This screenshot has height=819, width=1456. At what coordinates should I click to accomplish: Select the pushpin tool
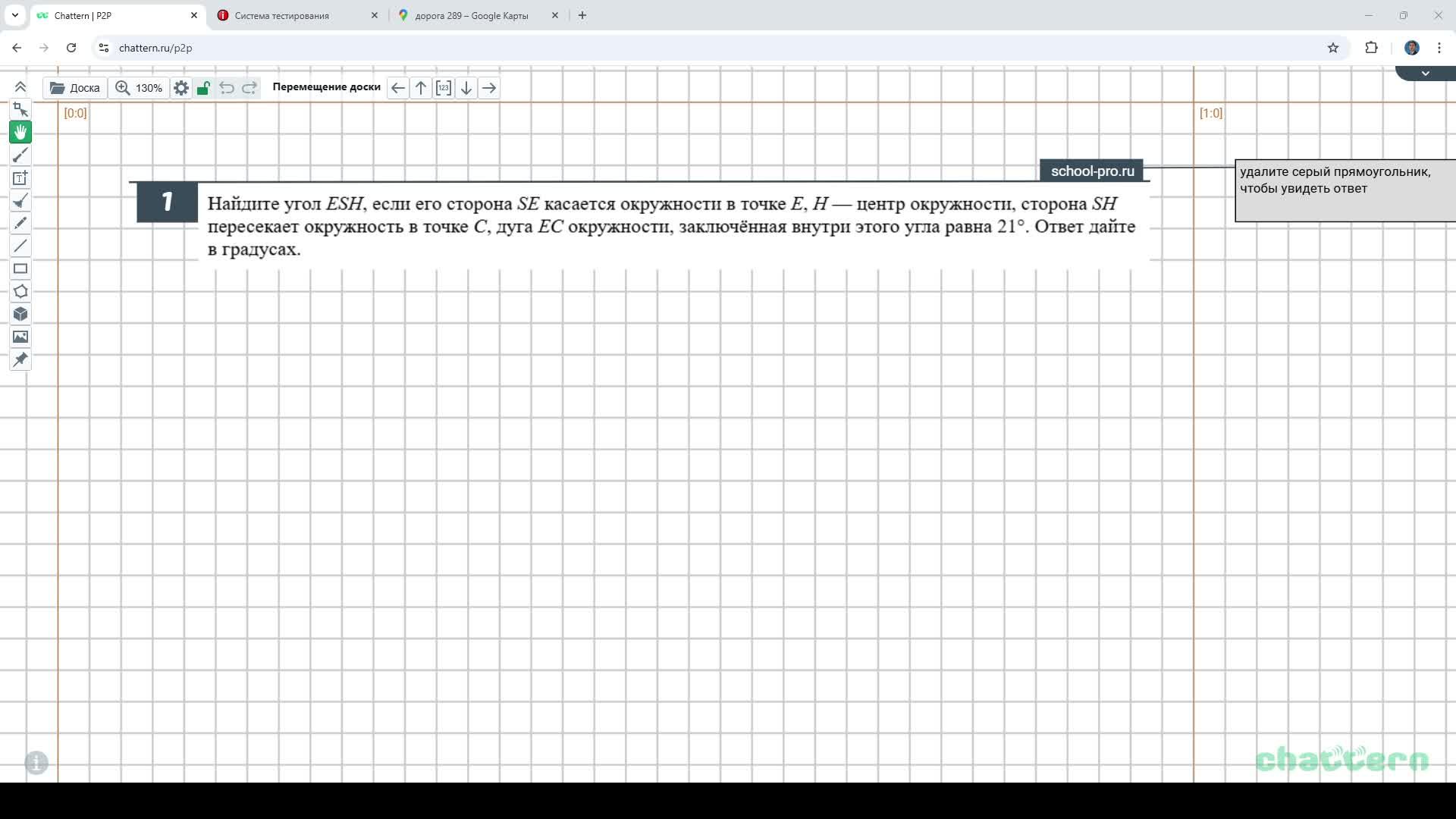pyautogui.click(x=20, y=359)
